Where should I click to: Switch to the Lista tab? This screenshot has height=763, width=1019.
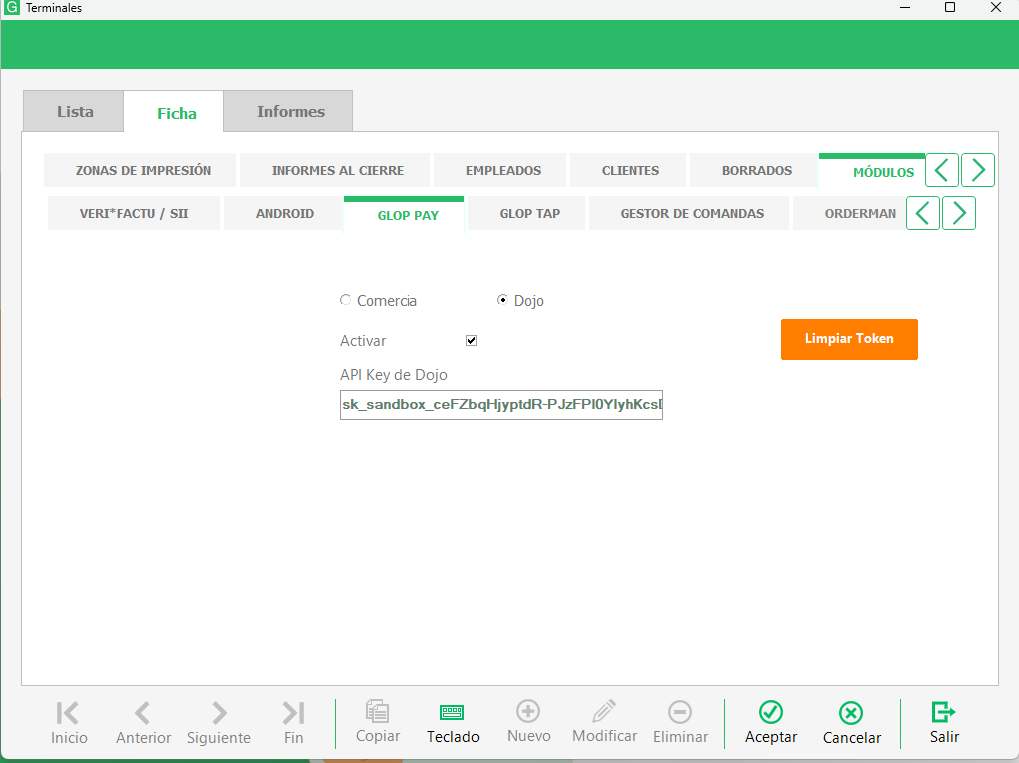[x=74, y=112]
